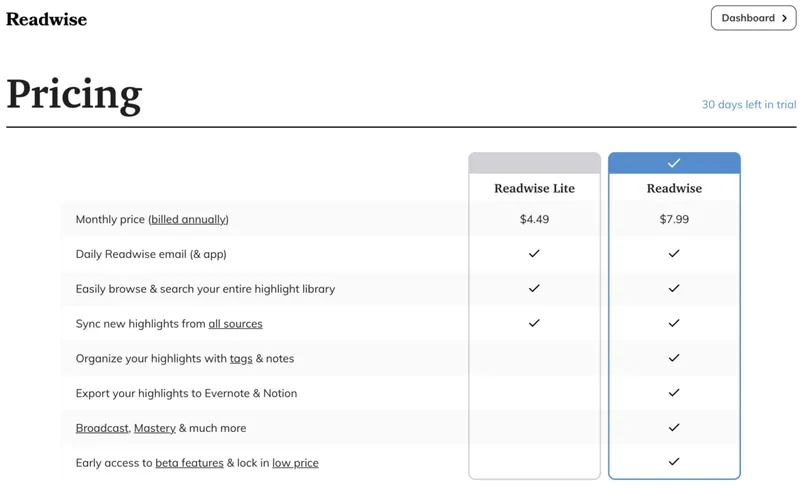The width and height of the screenshot is (800, 488).
Task: Click Readwise checkmark for browse & search library
Action: (674, 288)
